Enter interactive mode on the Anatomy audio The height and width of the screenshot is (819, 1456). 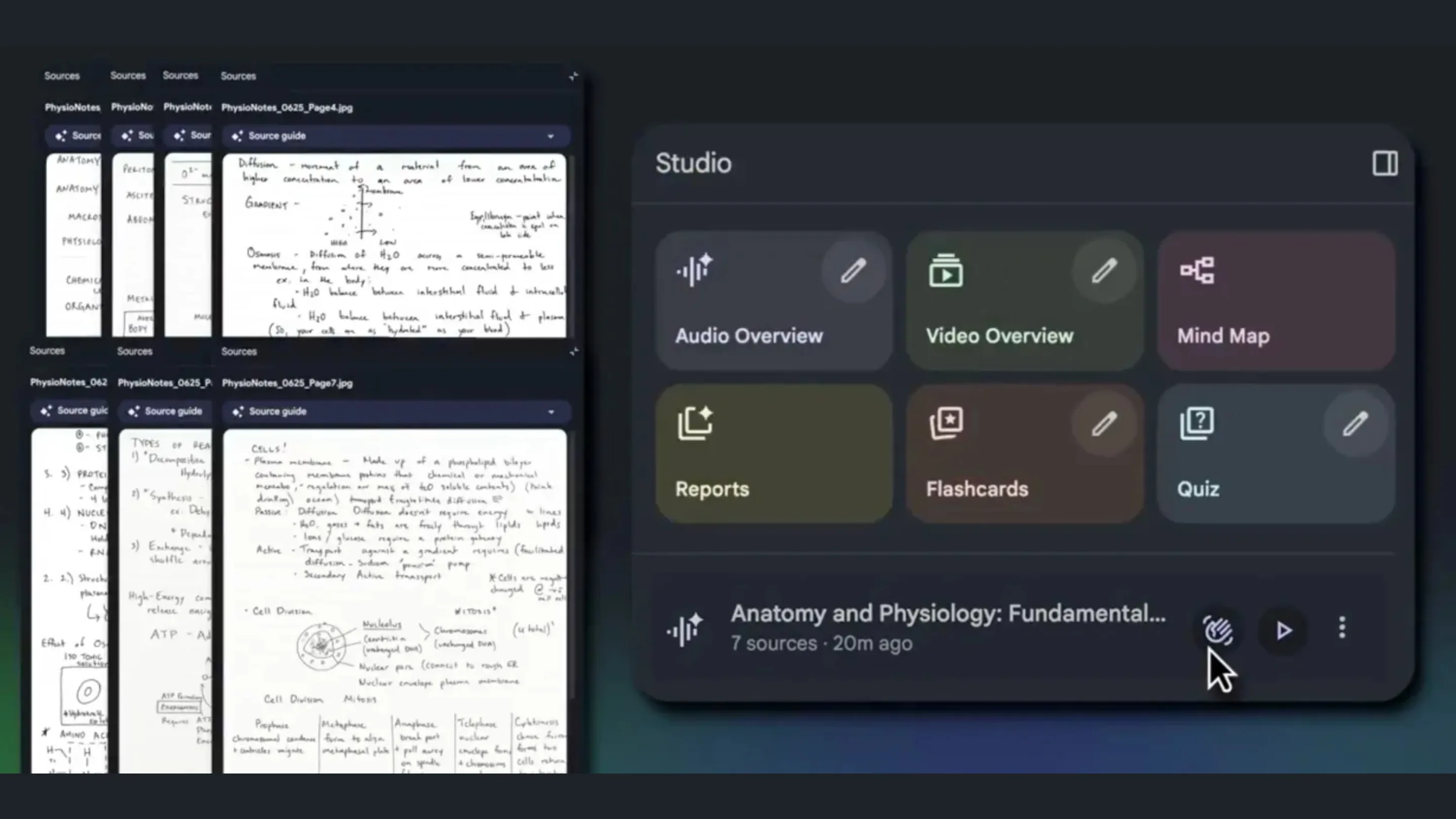click(1218, 630)
